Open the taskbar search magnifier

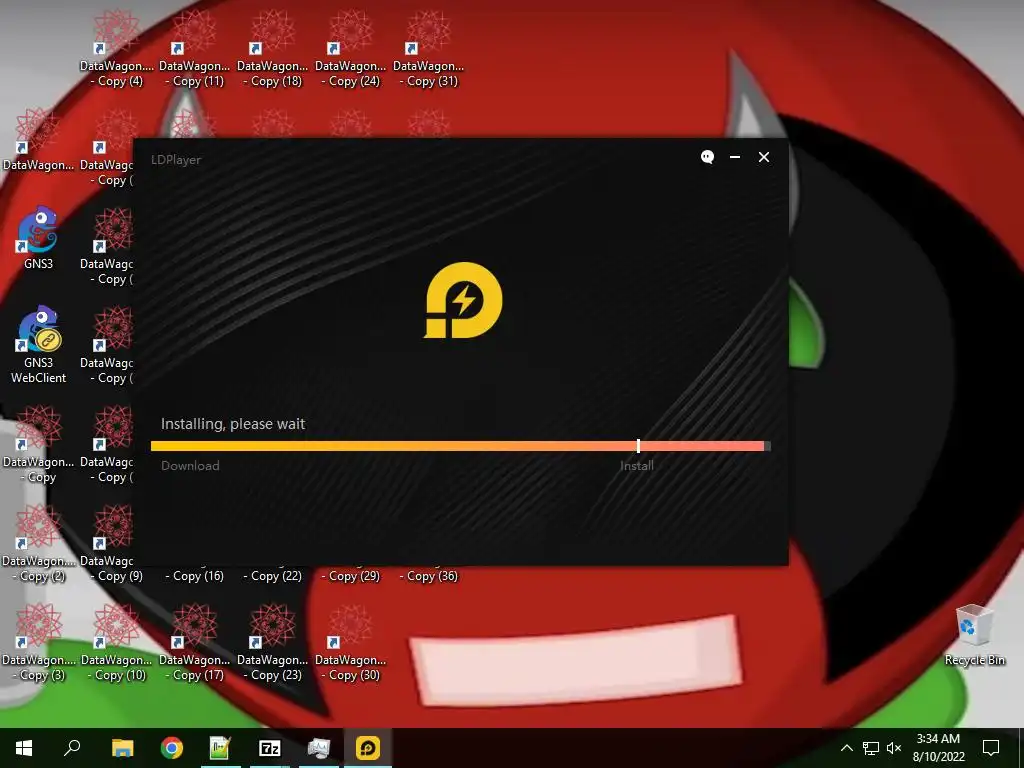tap(72, 748)
